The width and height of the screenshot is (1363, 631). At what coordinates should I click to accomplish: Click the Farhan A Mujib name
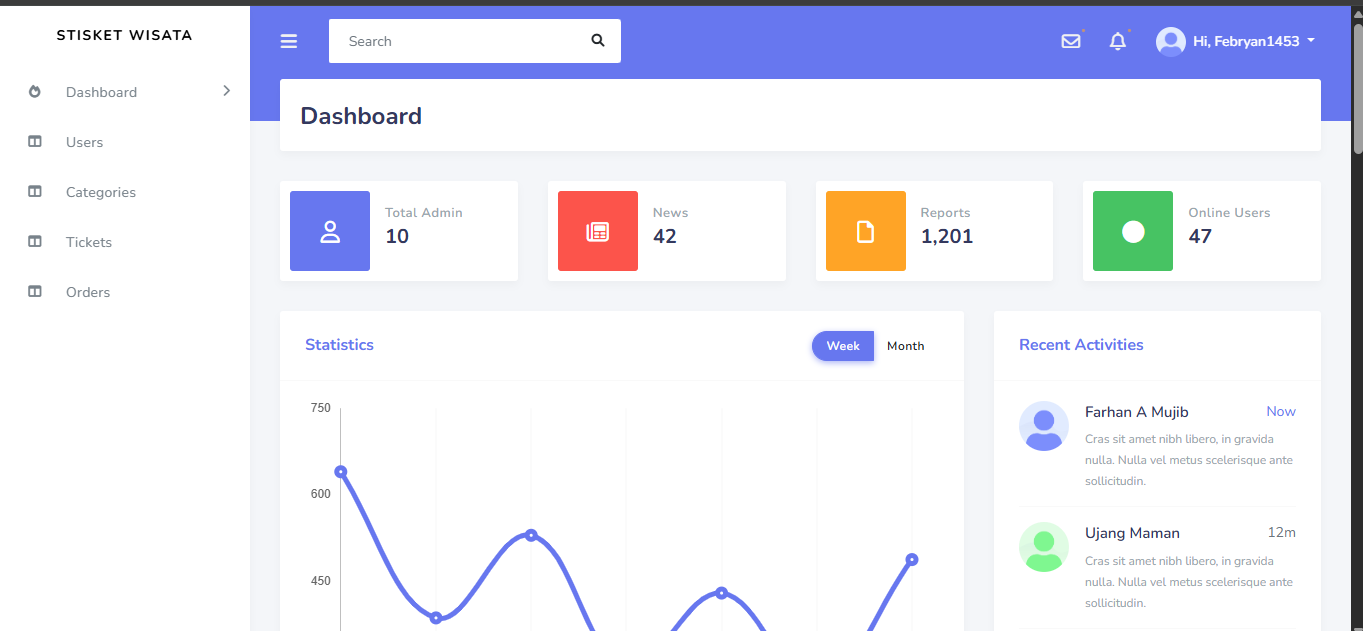point(1136,412)
